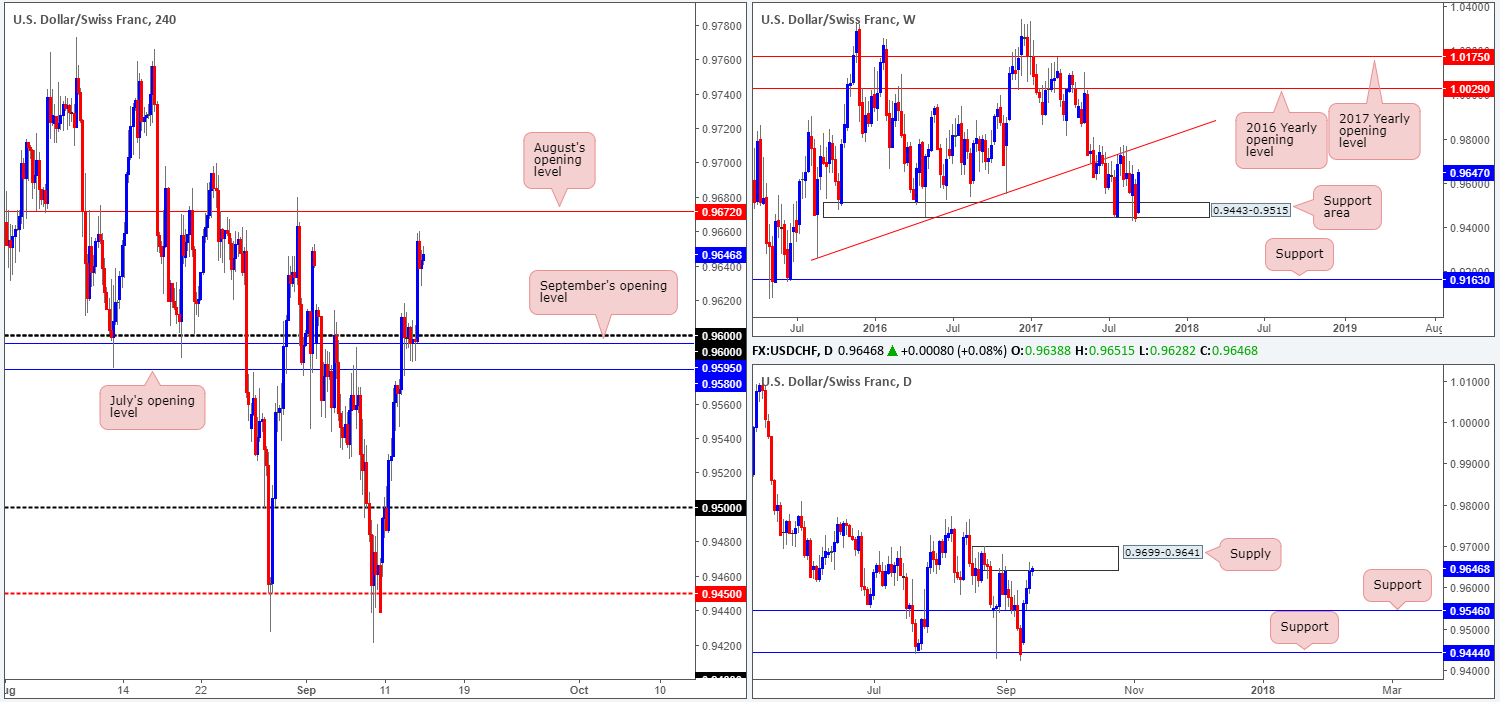Click Nov on the daily time axis
This screenshot has width=1500, height=702.
pyautogui.click(x=1133, y=690)
